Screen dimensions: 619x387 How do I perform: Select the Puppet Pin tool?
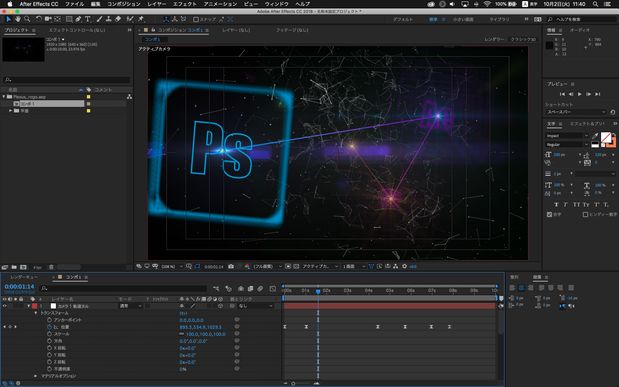click(x=141, y=19)
